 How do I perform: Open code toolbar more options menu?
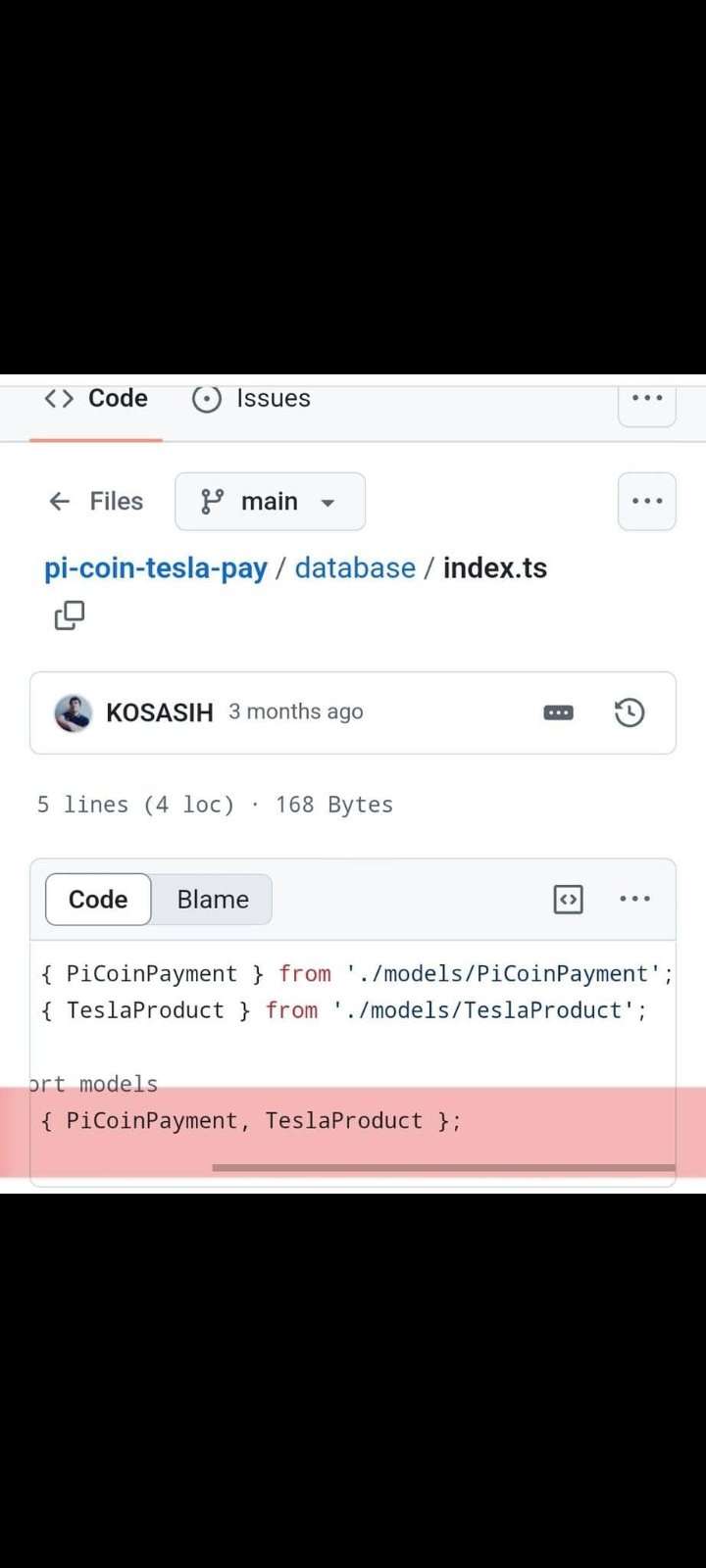(634, 900)
